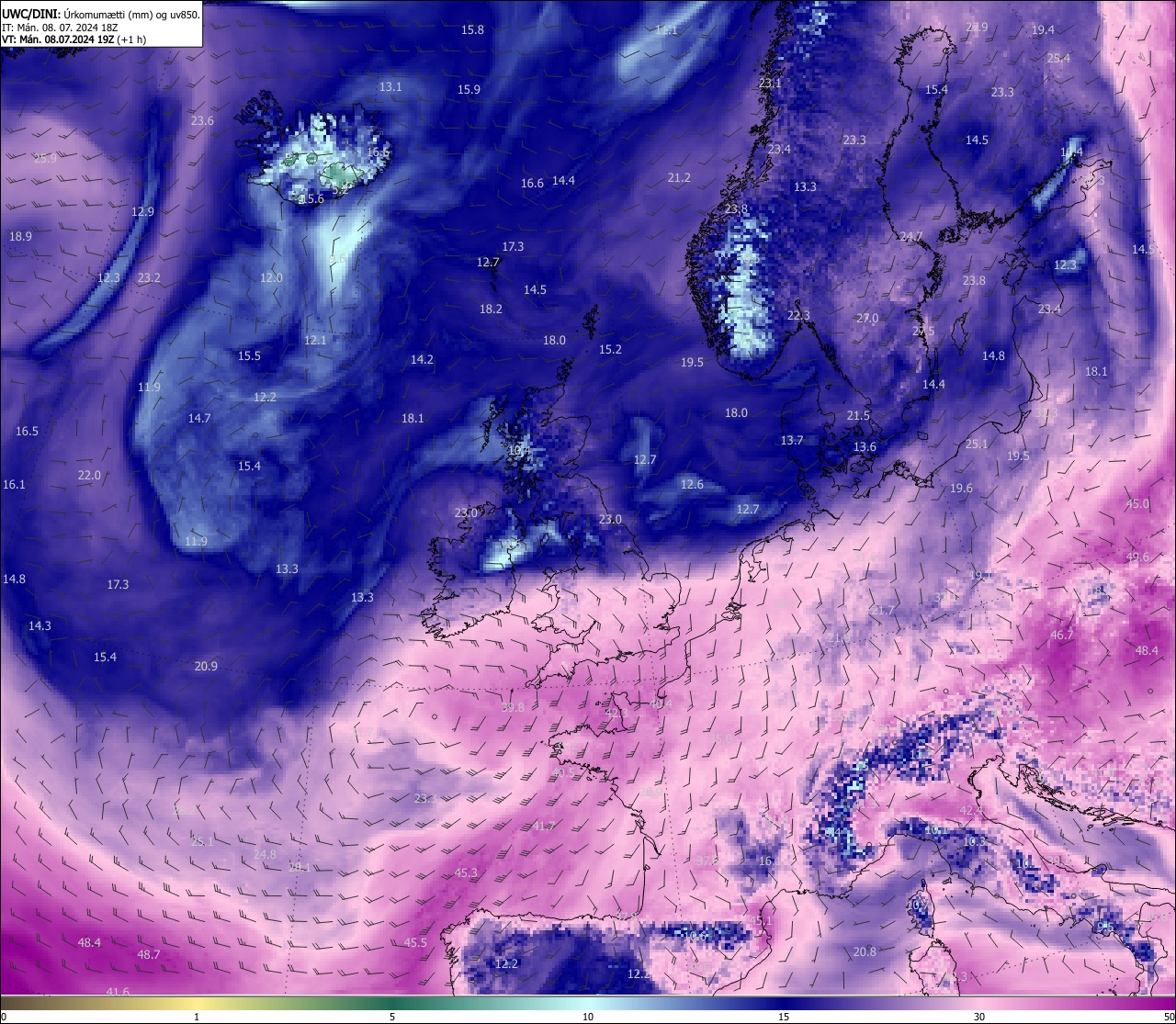Click the map value '27.0'
Image resolution: width=1176 pixels, height=1024 pixels.
point(867,319)
